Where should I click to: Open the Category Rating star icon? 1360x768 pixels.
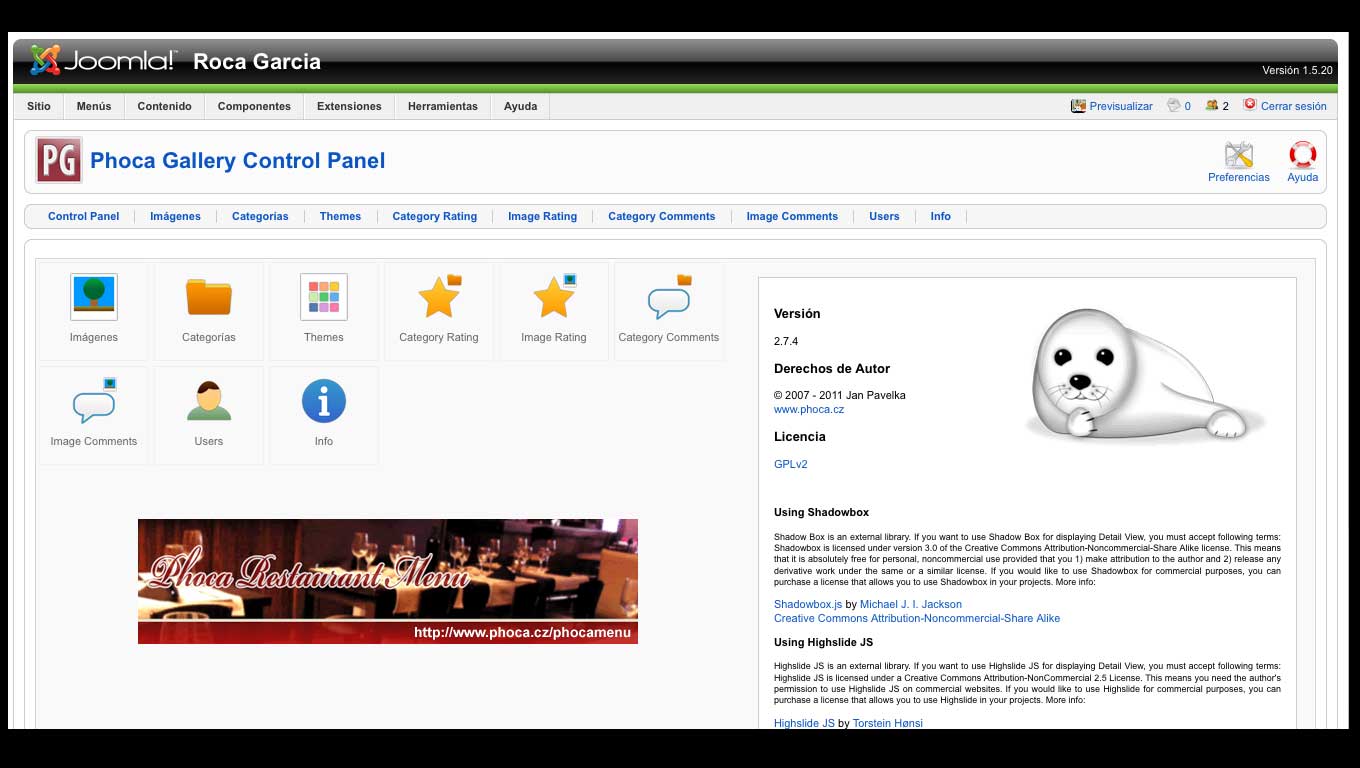(x=439, y=297)
